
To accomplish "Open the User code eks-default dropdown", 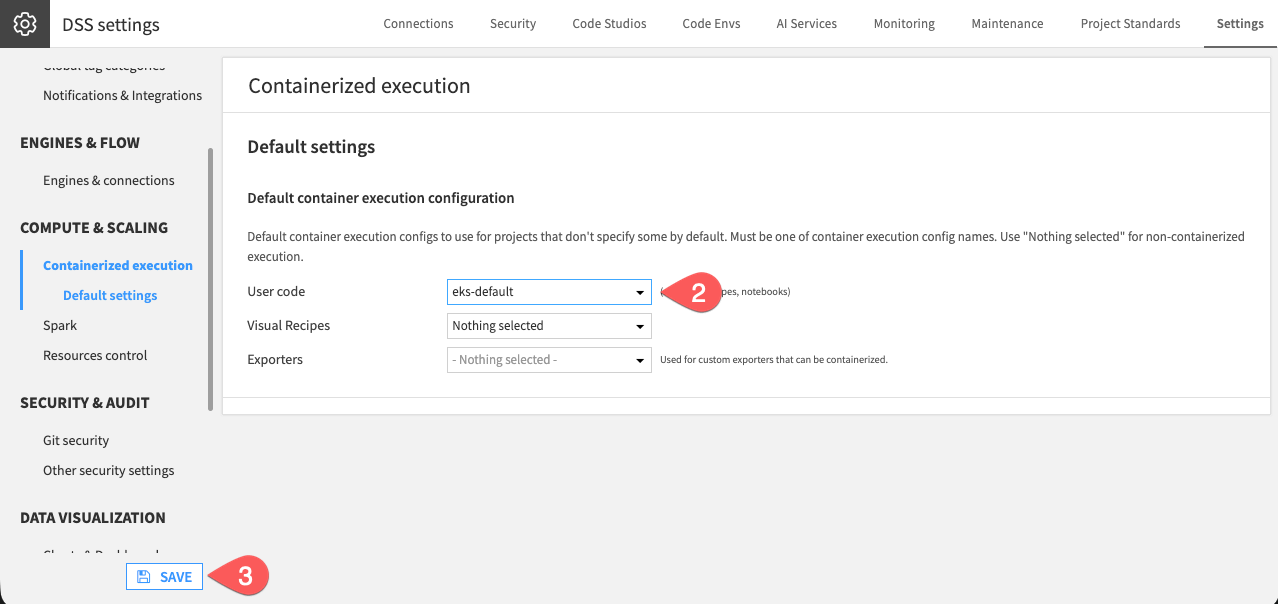I will [x=549, y=292].
